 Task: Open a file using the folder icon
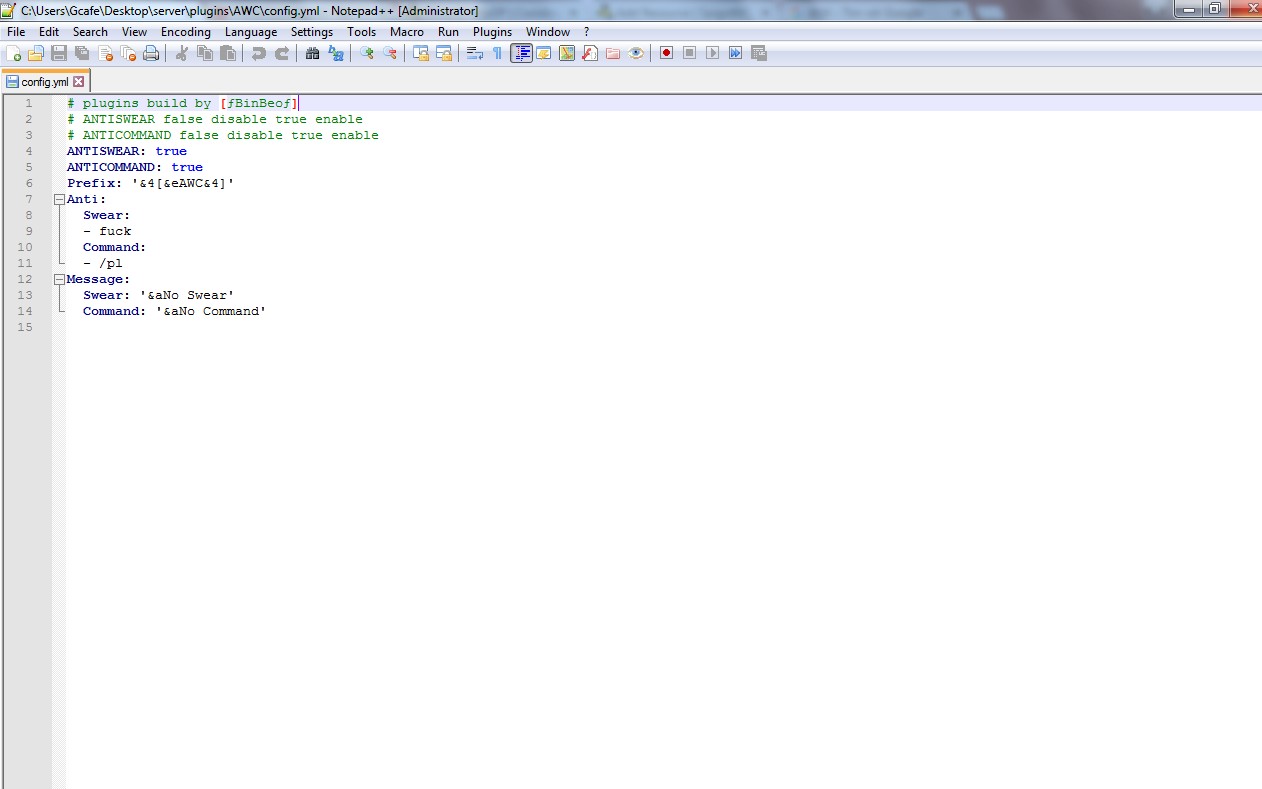coord(36,53)
